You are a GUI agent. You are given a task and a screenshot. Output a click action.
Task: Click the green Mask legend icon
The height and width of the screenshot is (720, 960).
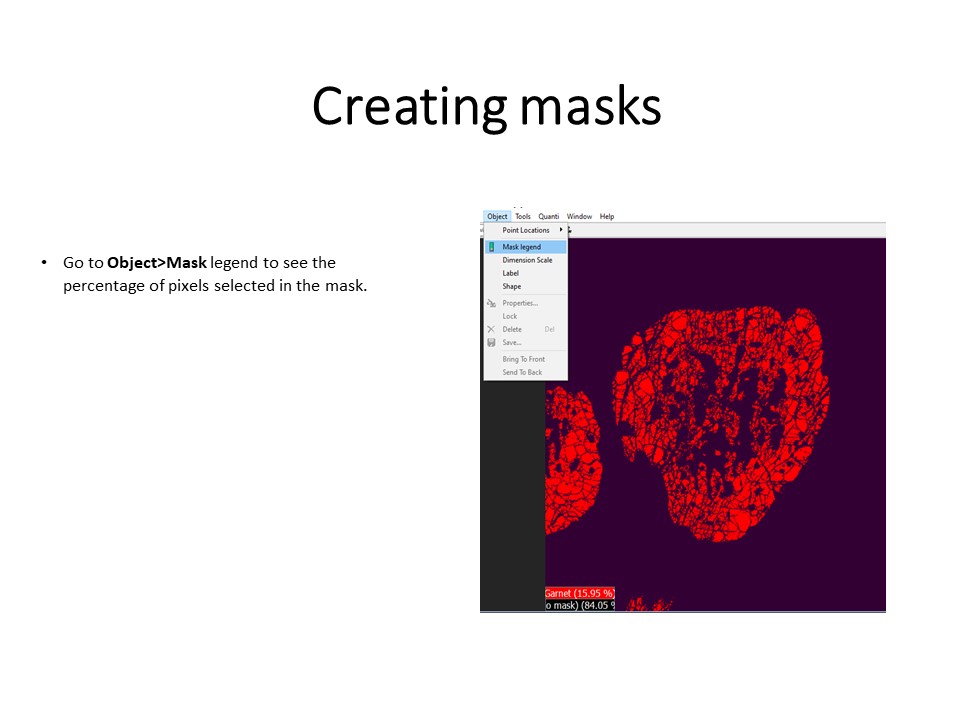tap(491, 247)
